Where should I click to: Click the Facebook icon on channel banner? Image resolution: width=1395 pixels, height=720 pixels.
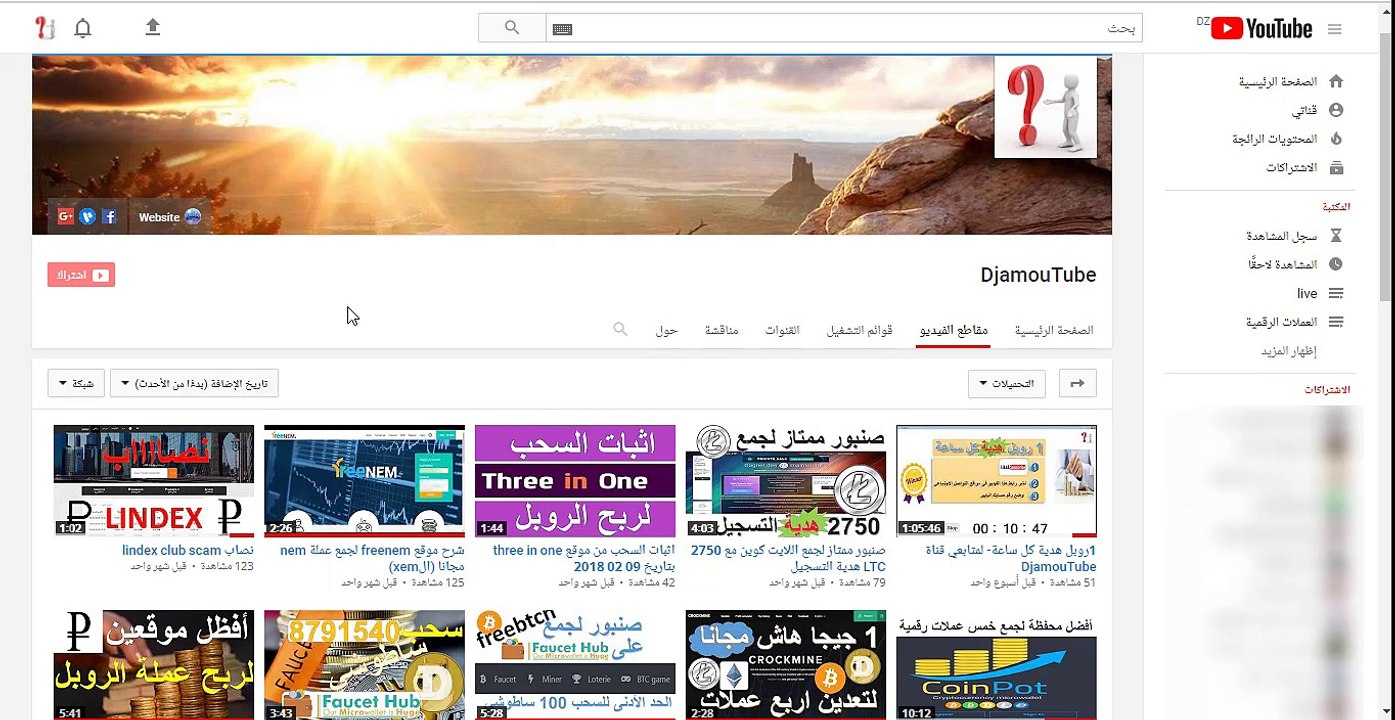click(x=109, y=216)
